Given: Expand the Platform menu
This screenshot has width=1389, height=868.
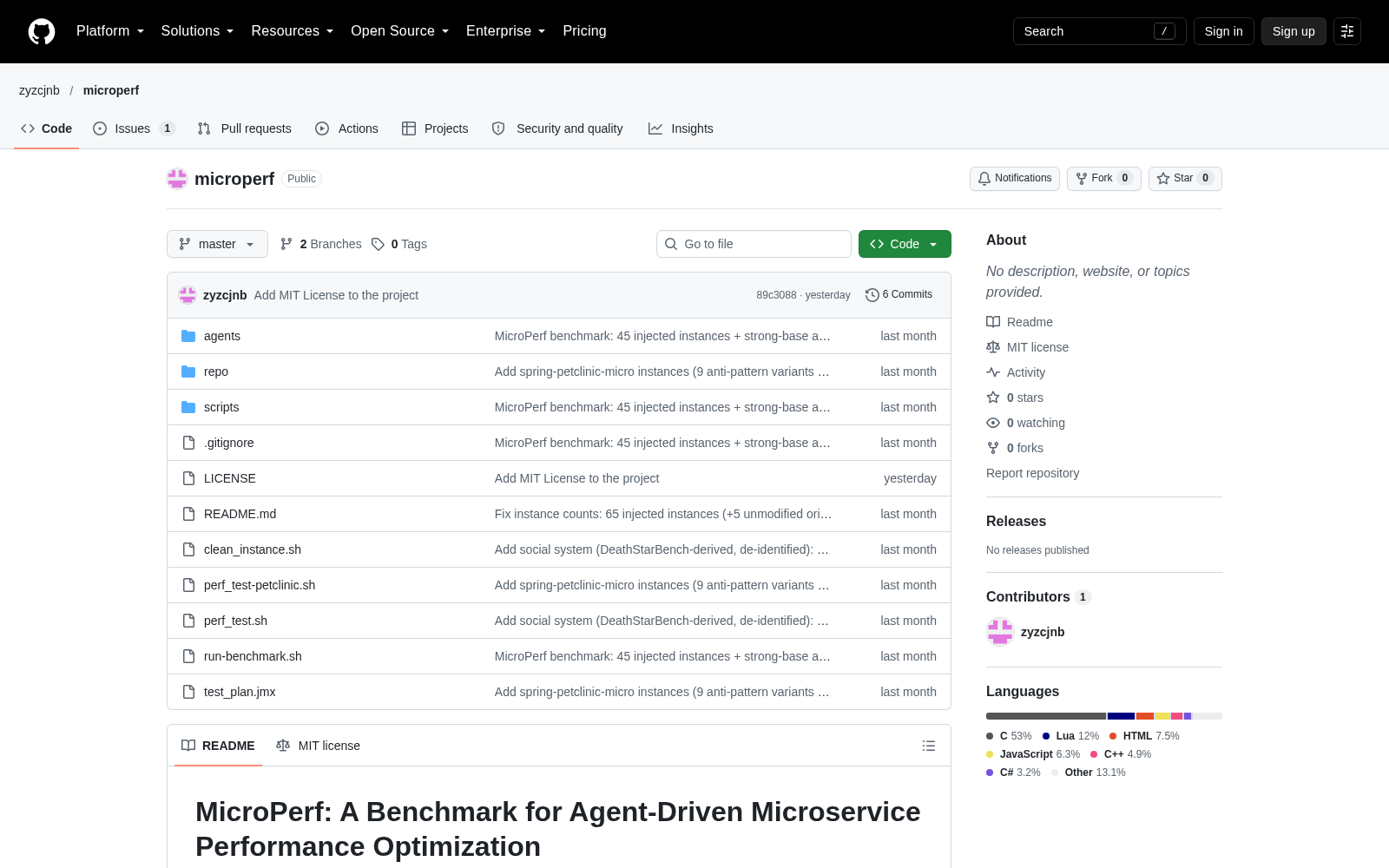Looking at the screenshot, I should [110, 31].
